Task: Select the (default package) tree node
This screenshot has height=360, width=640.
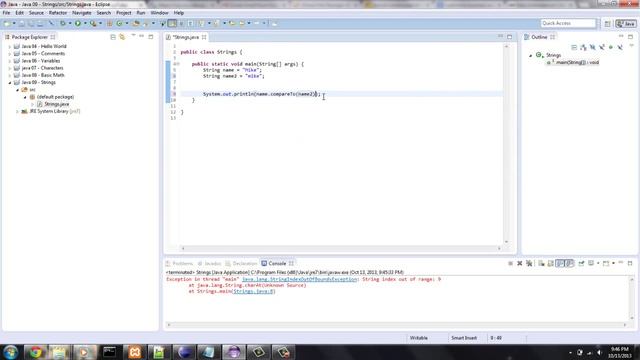Action: (51, 97)
